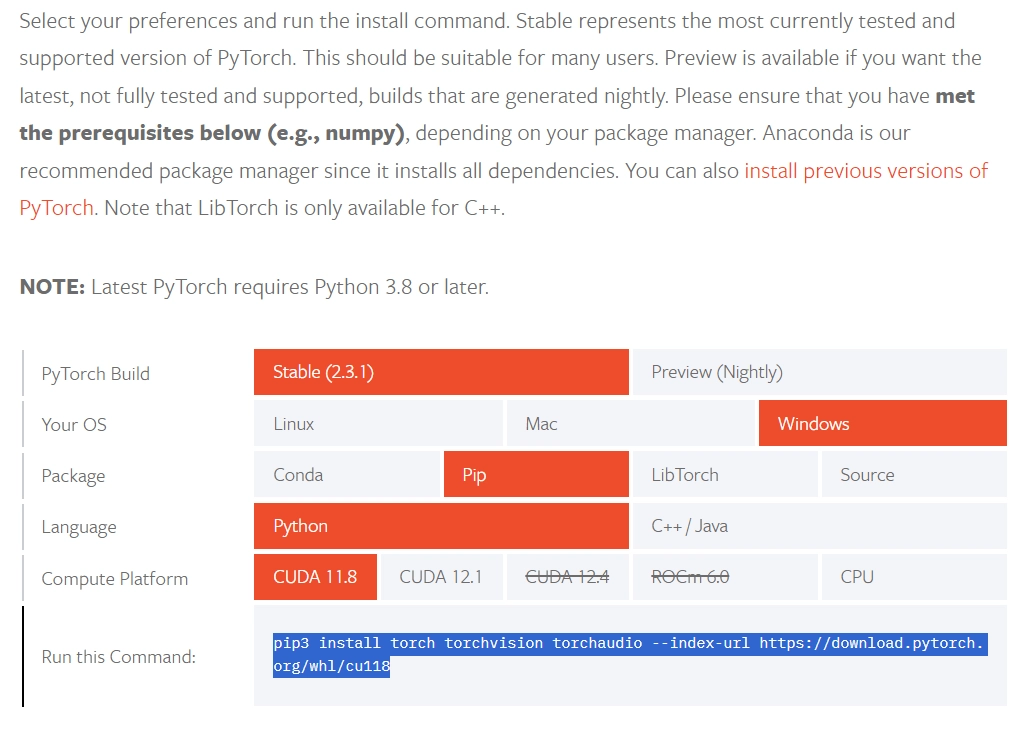
Task: Choose Mac as your OS
Action: pos(630,423)
